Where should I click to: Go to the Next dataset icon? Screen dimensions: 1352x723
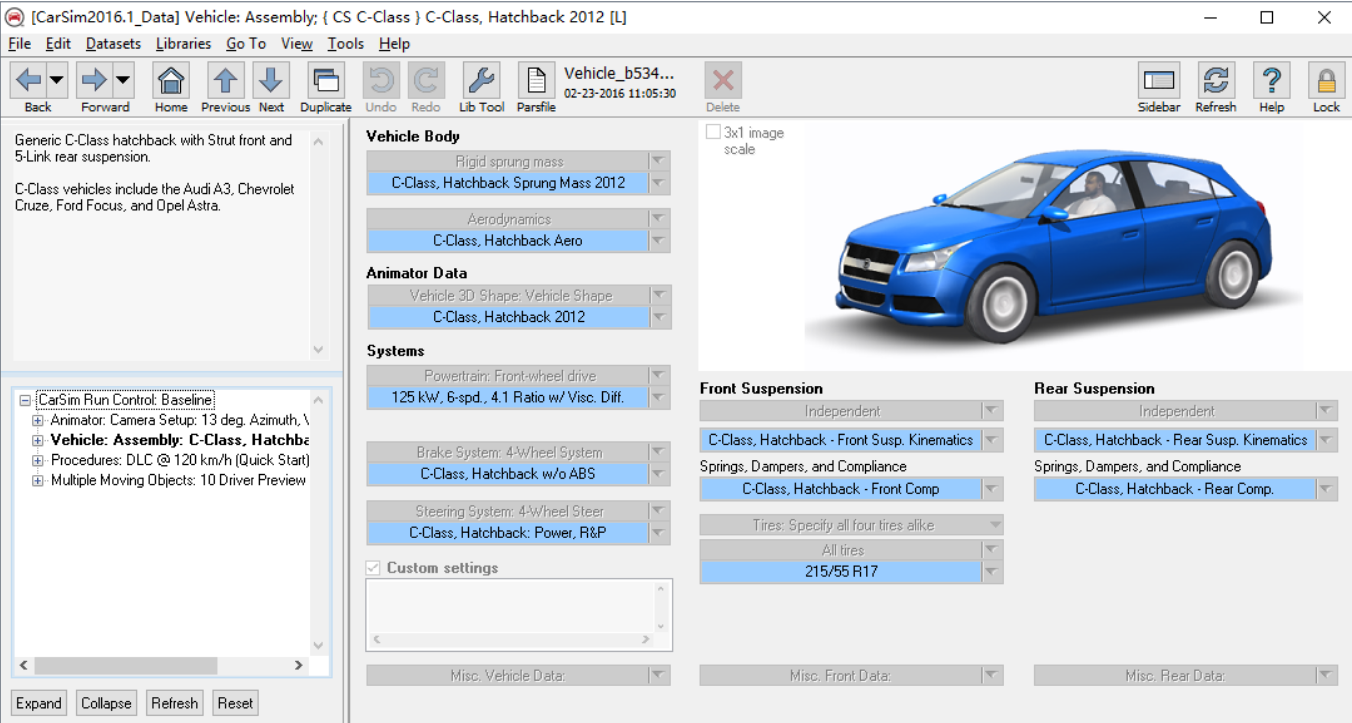[x=271, y=80]
